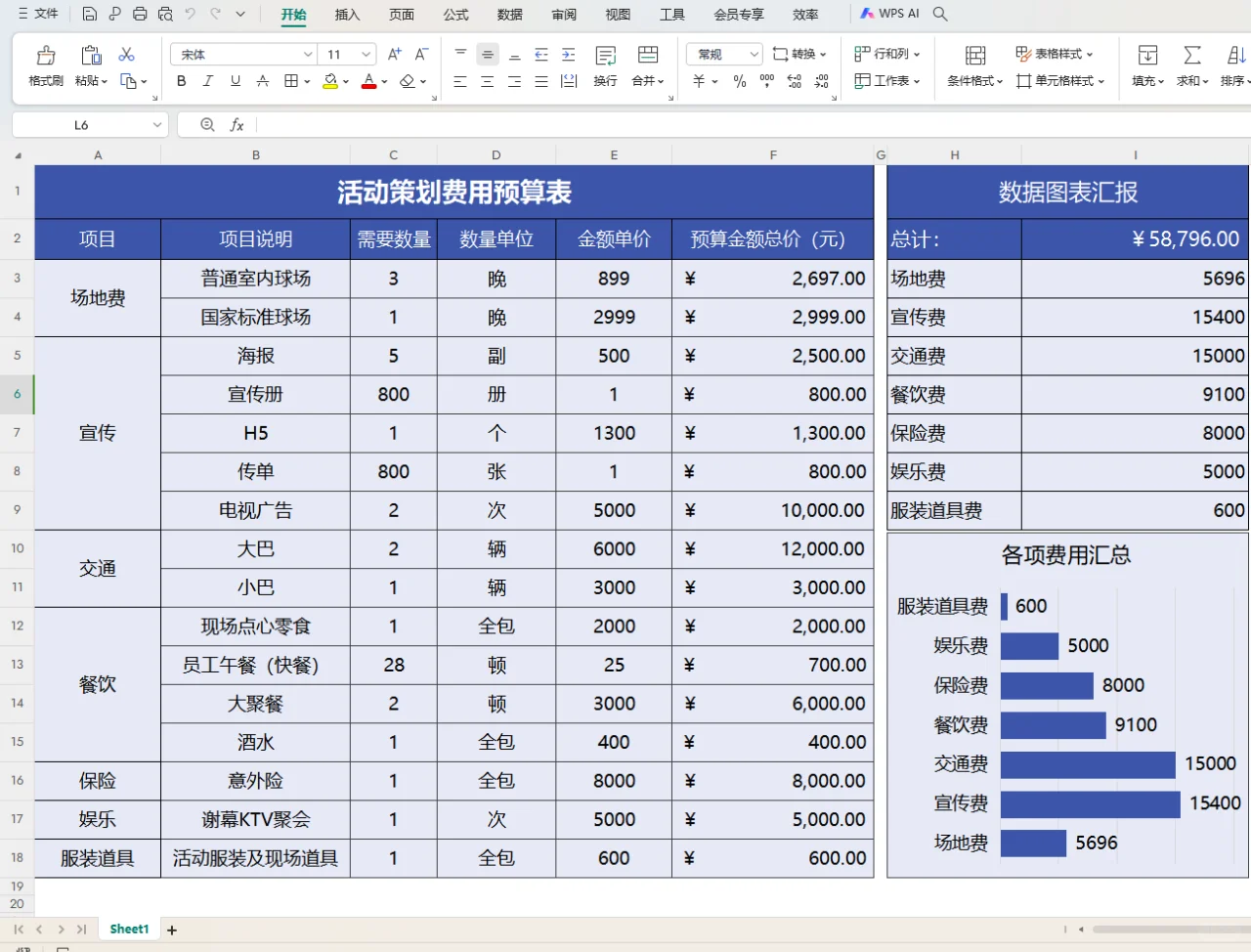The height and width of the screenshot is (952, 1251).
Task: Click the 求和 (Sum) button
Action: pos(1191,65)
